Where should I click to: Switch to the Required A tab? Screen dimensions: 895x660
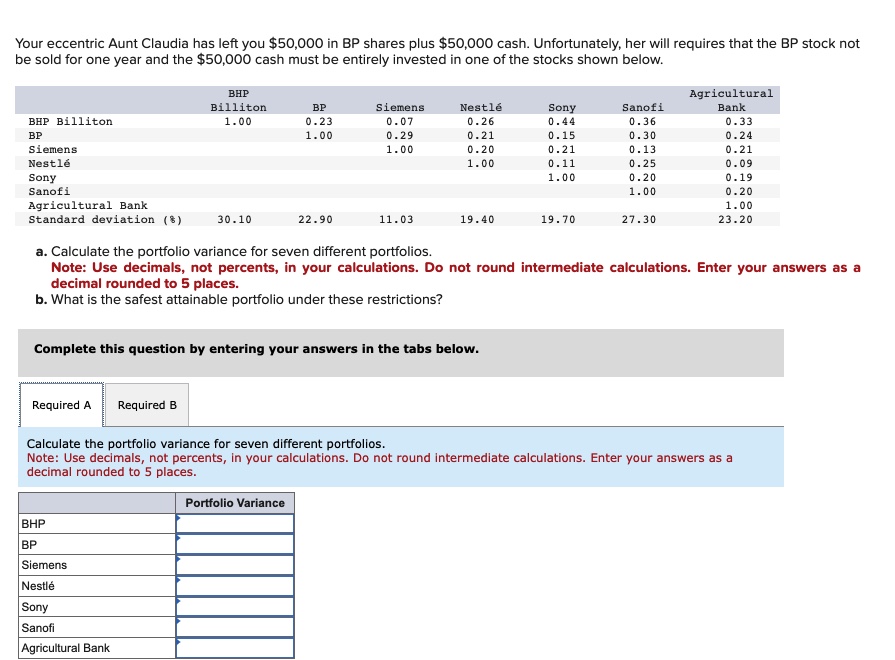(61, 405)
